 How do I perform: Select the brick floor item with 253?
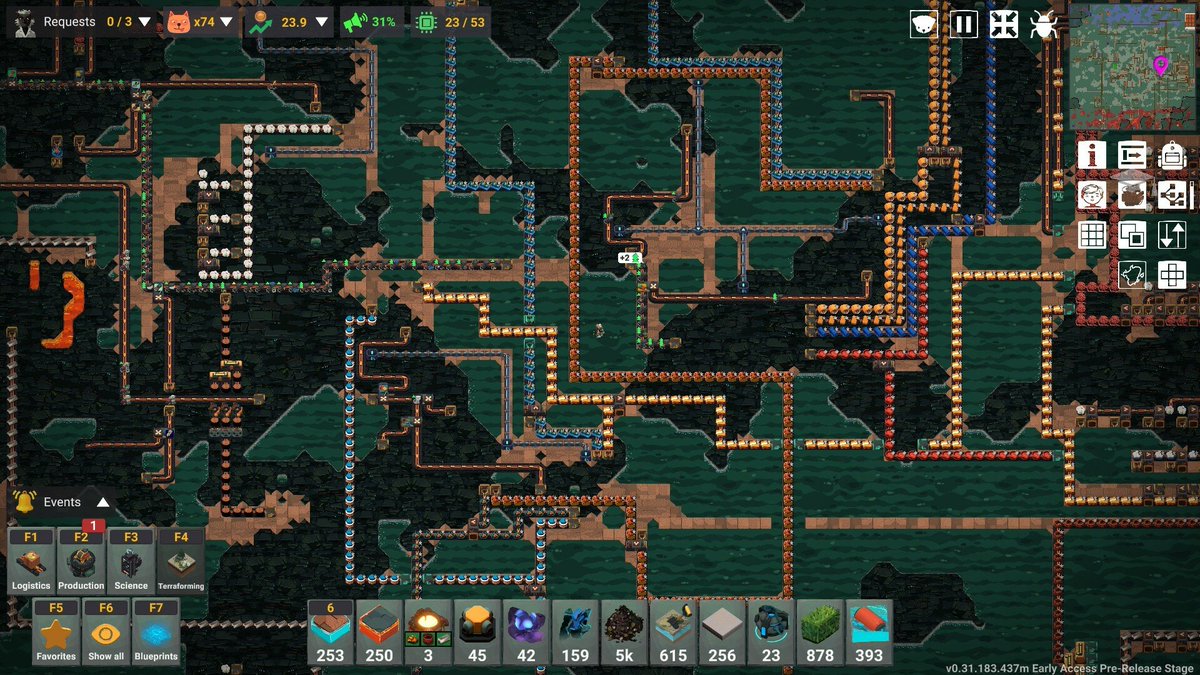(330, 633)
